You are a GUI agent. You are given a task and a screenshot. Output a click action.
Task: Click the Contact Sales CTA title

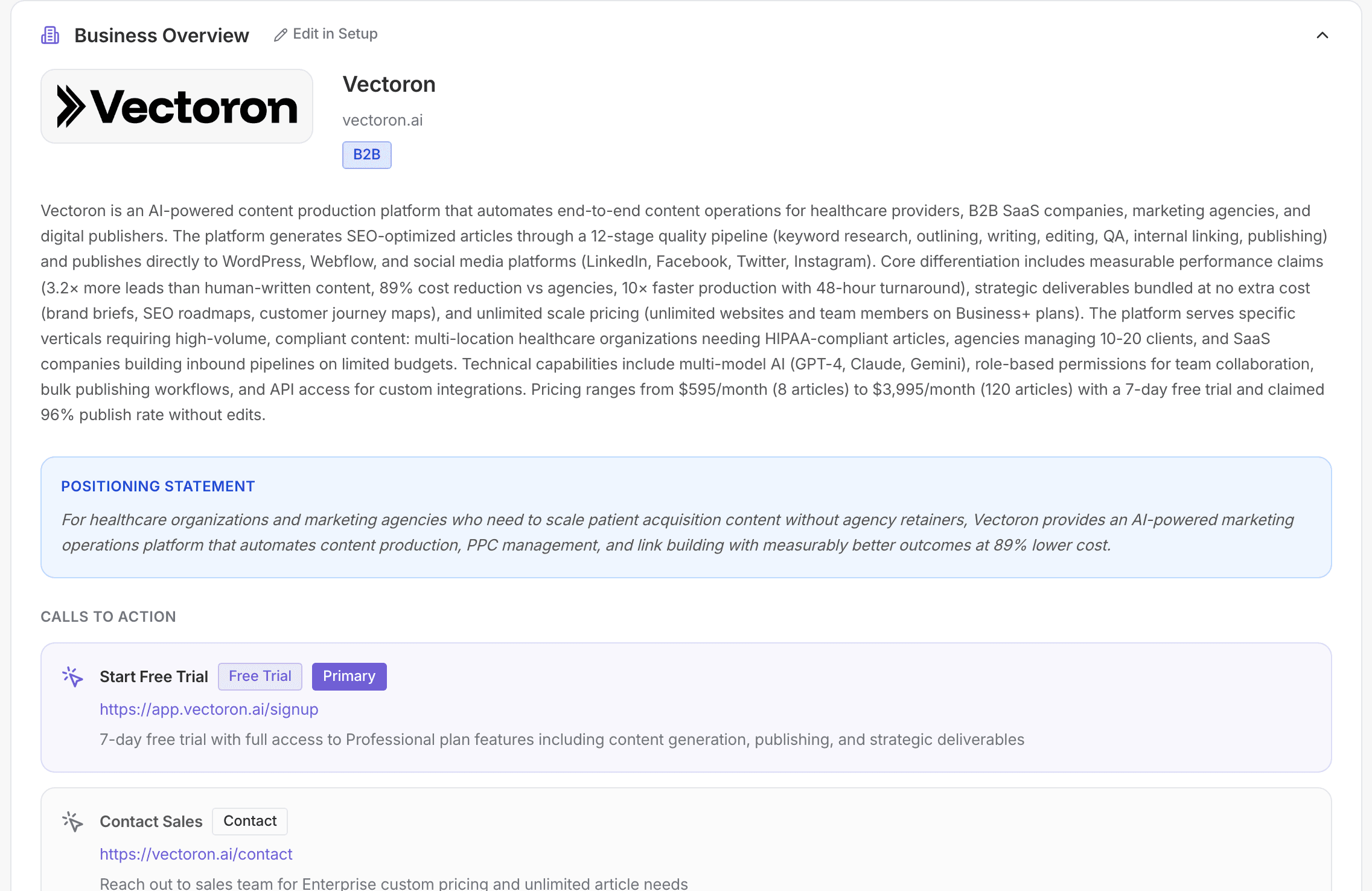coord(151,822)
